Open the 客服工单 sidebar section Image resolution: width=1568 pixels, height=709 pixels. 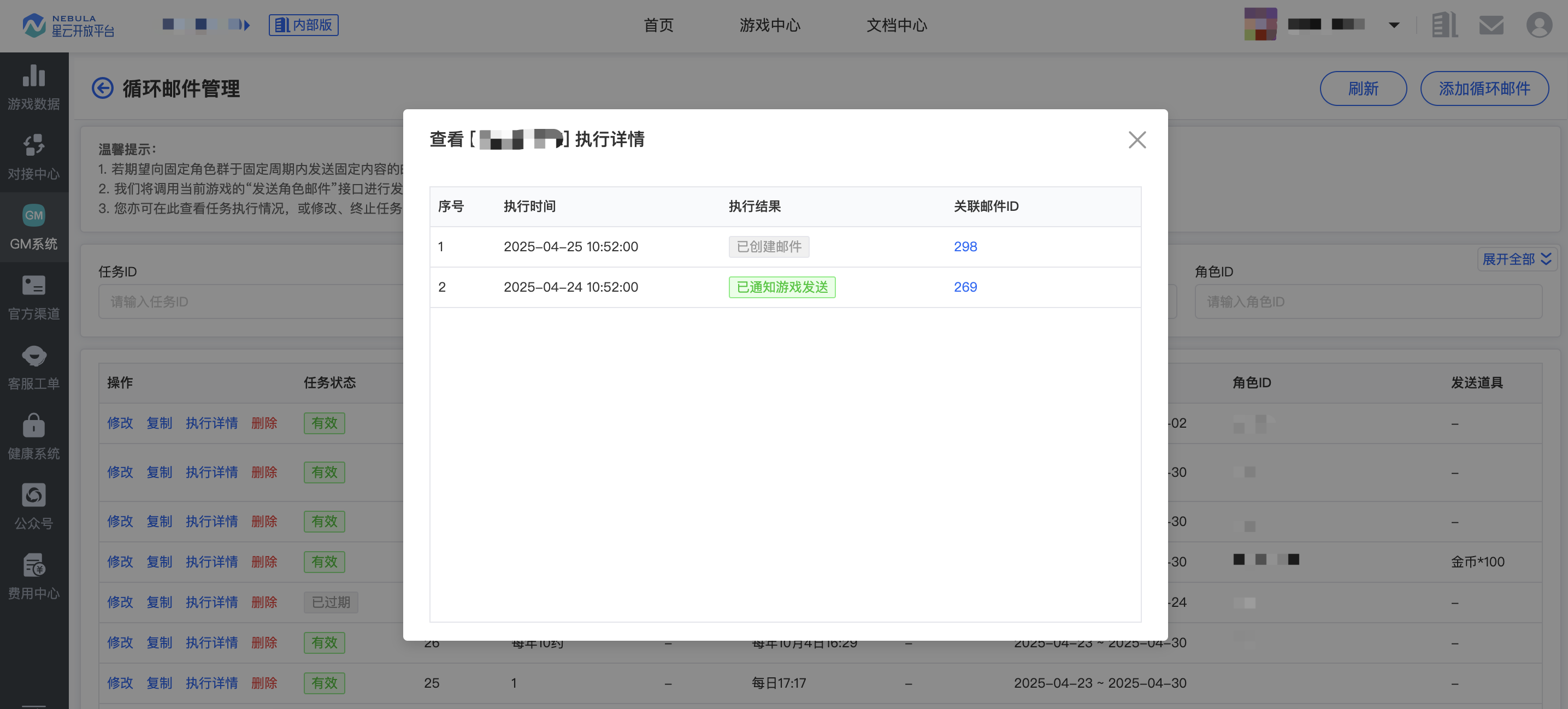click(x=34, y=367)
